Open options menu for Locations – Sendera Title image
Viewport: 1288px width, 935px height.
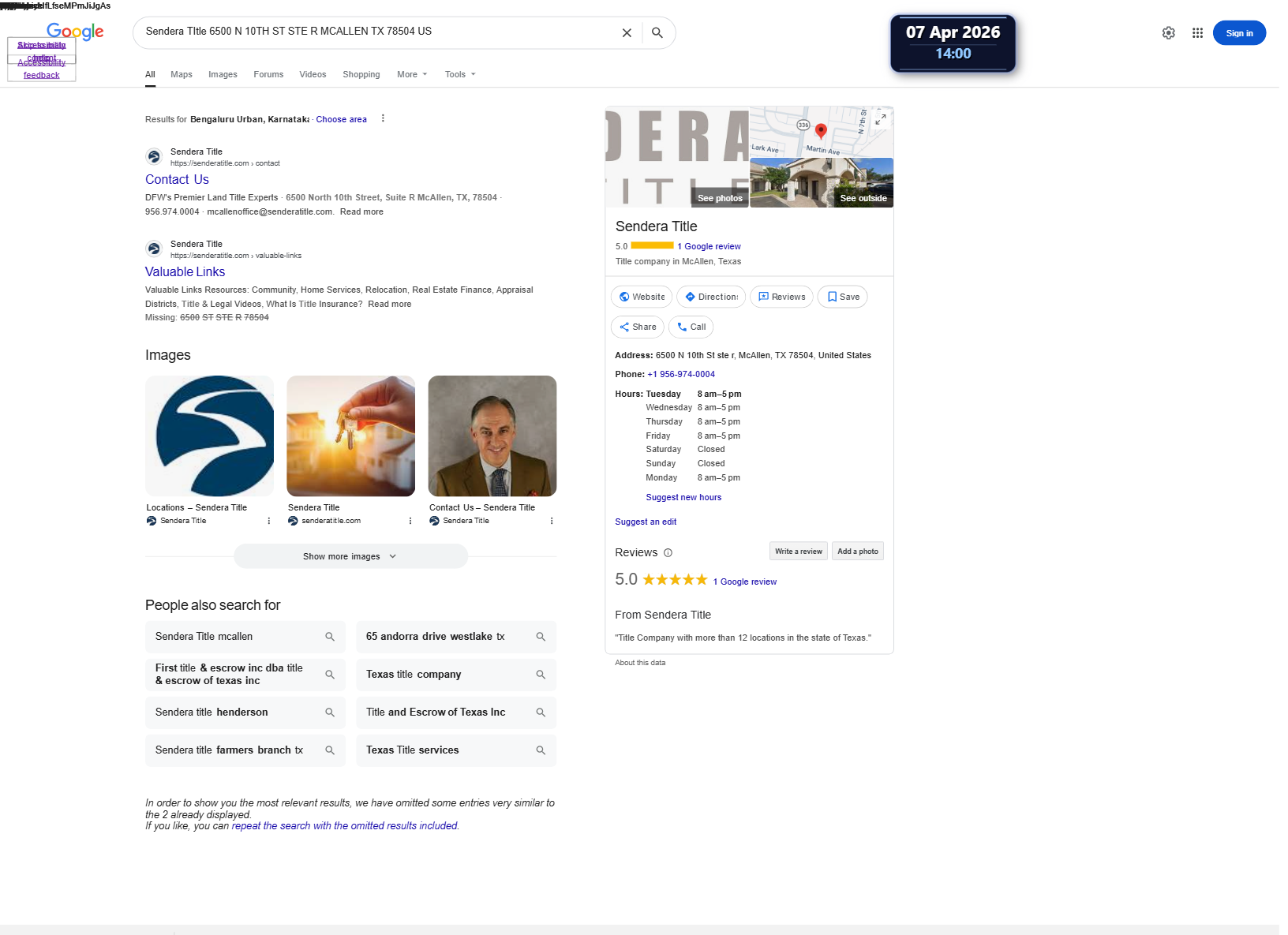click(x=269, y=521)
